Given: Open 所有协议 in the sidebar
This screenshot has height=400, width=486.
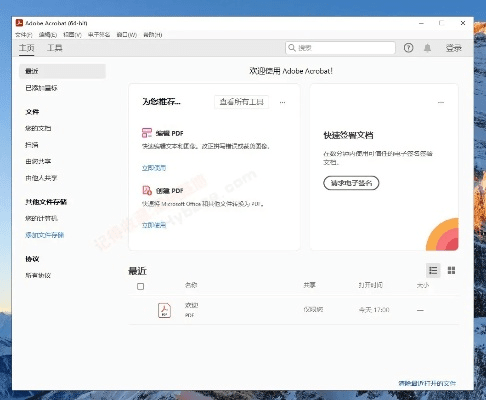Looking at the screenshot, I should [38, 275].
